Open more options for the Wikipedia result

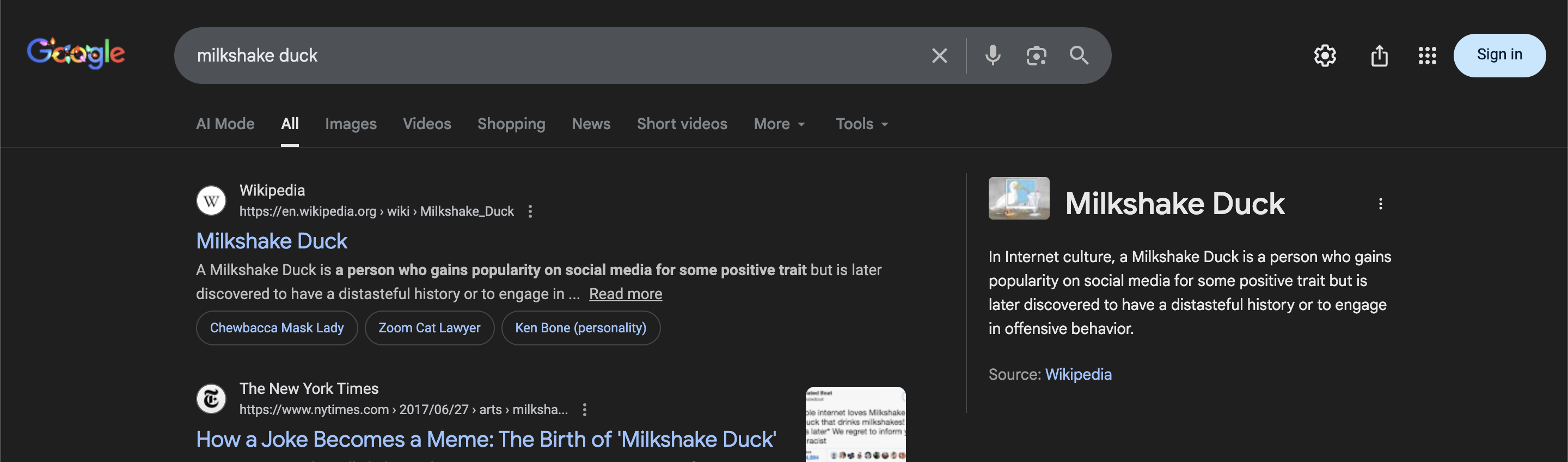point(530,211)
